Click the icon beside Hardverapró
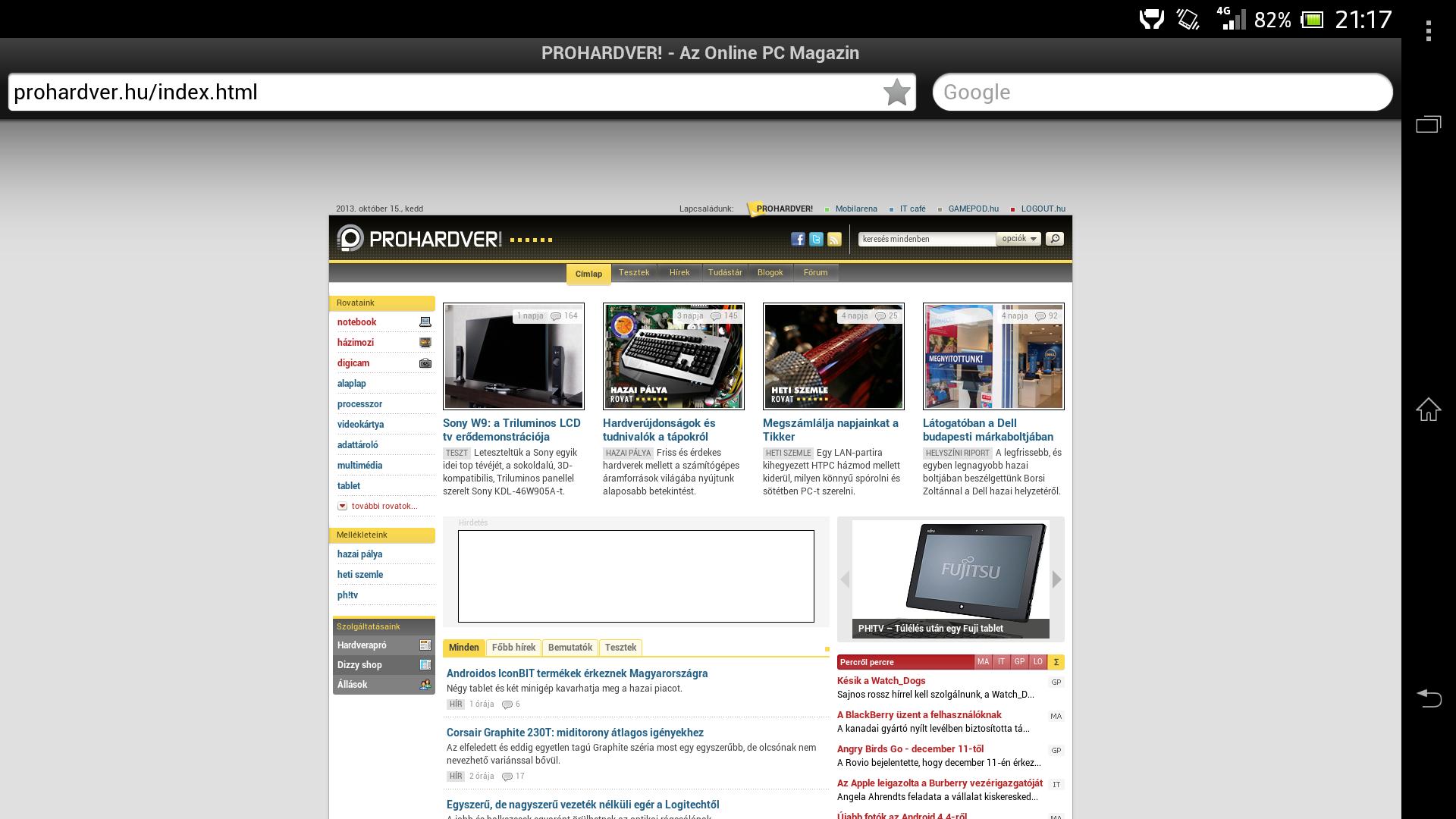The height and width of the screenshot is (819, 1456). click(x=425, y=645)
